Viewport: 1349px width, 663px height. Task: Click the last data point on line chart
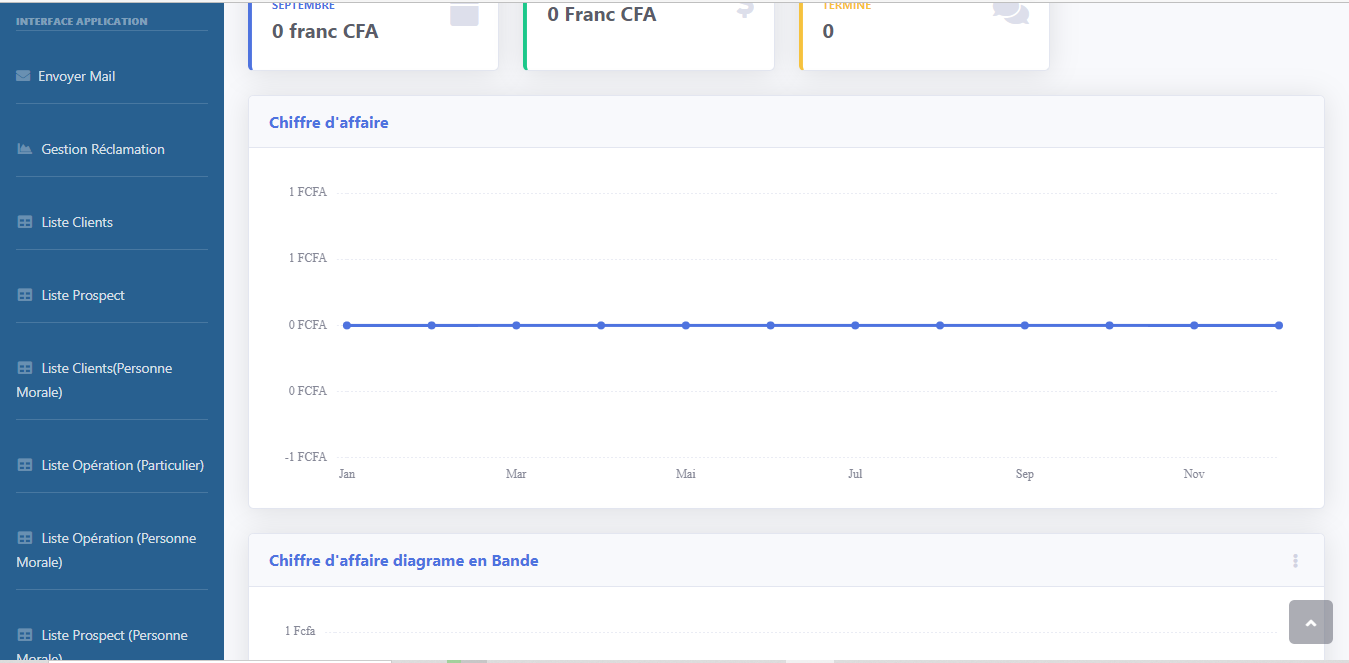click(1279, 325)
